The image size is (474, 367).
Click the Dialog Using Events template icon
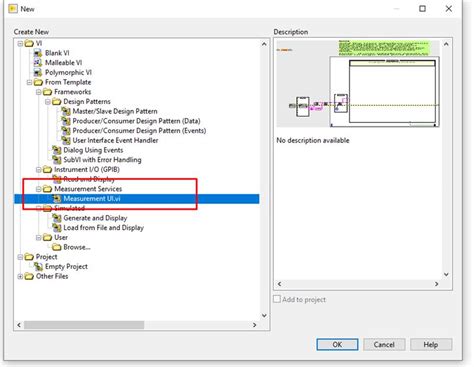57,150
